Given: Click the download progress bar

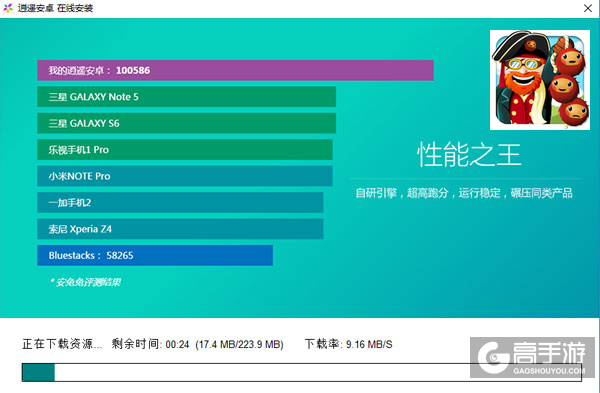Looking at the screenshot, I should click(x=302, y=372).
